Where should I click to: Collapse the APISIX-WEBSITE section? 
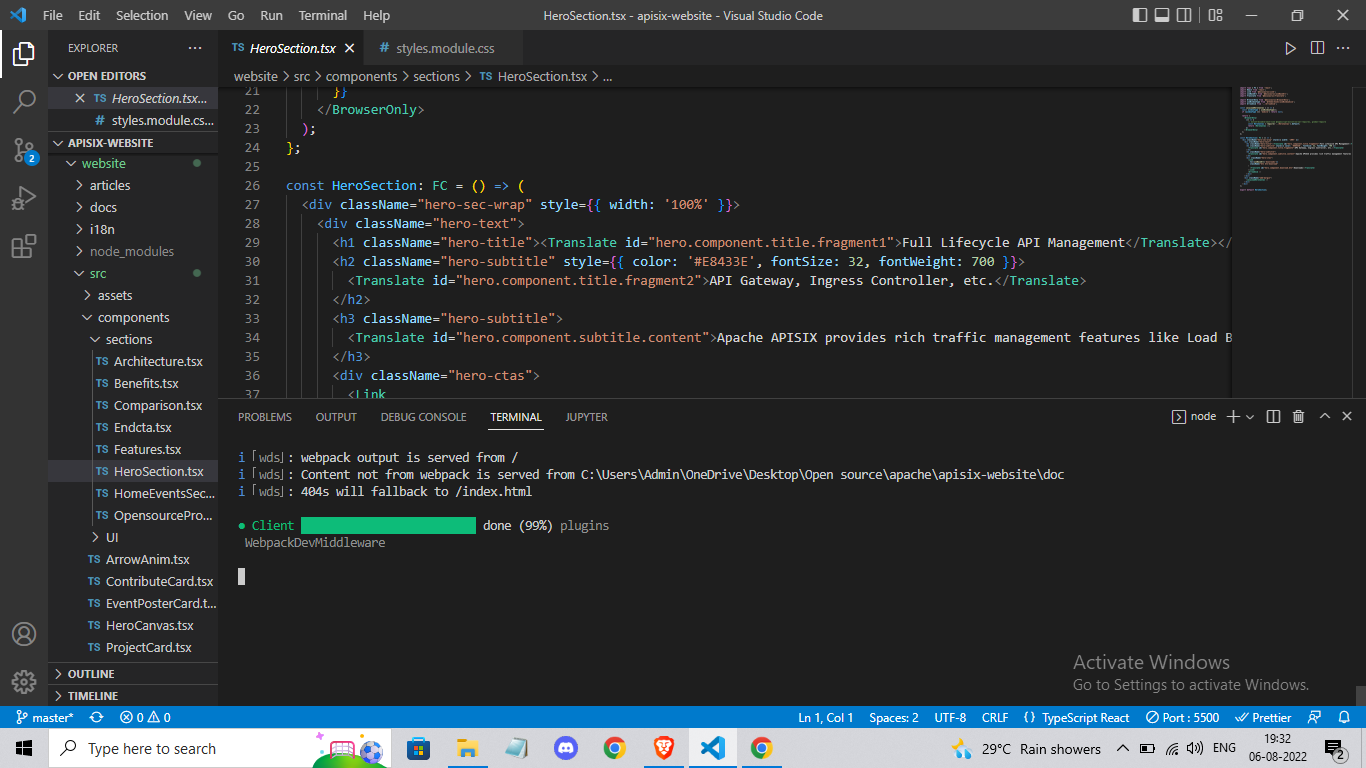point(133,143)
